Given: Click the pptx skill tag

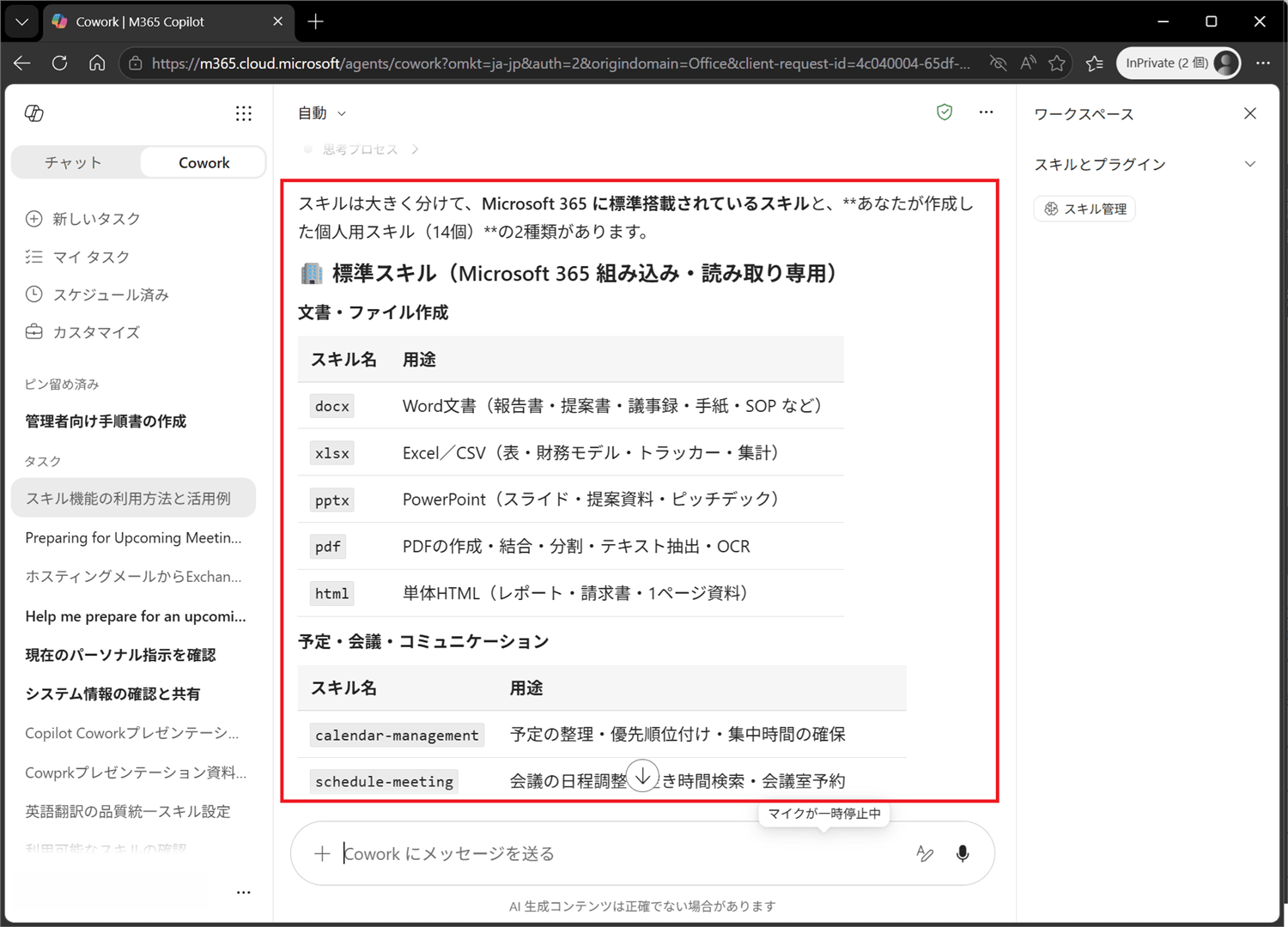Looking at the screenshot, I should (x=332, y=500).
